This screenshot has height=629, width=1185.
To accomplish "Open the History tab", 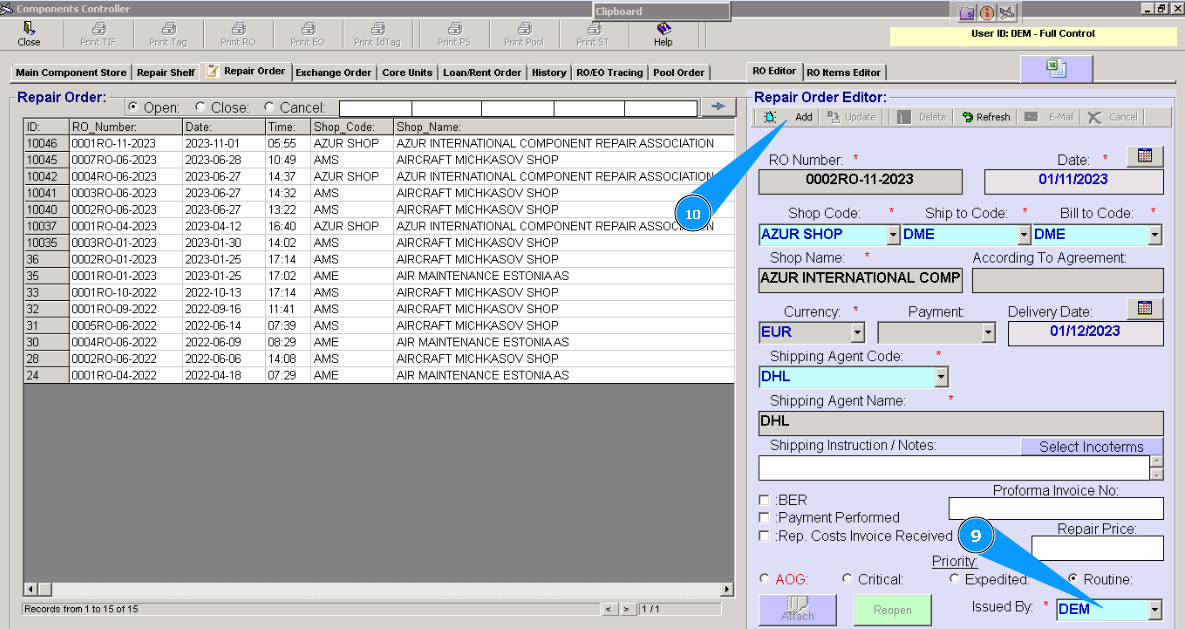I will click(549, 73).
